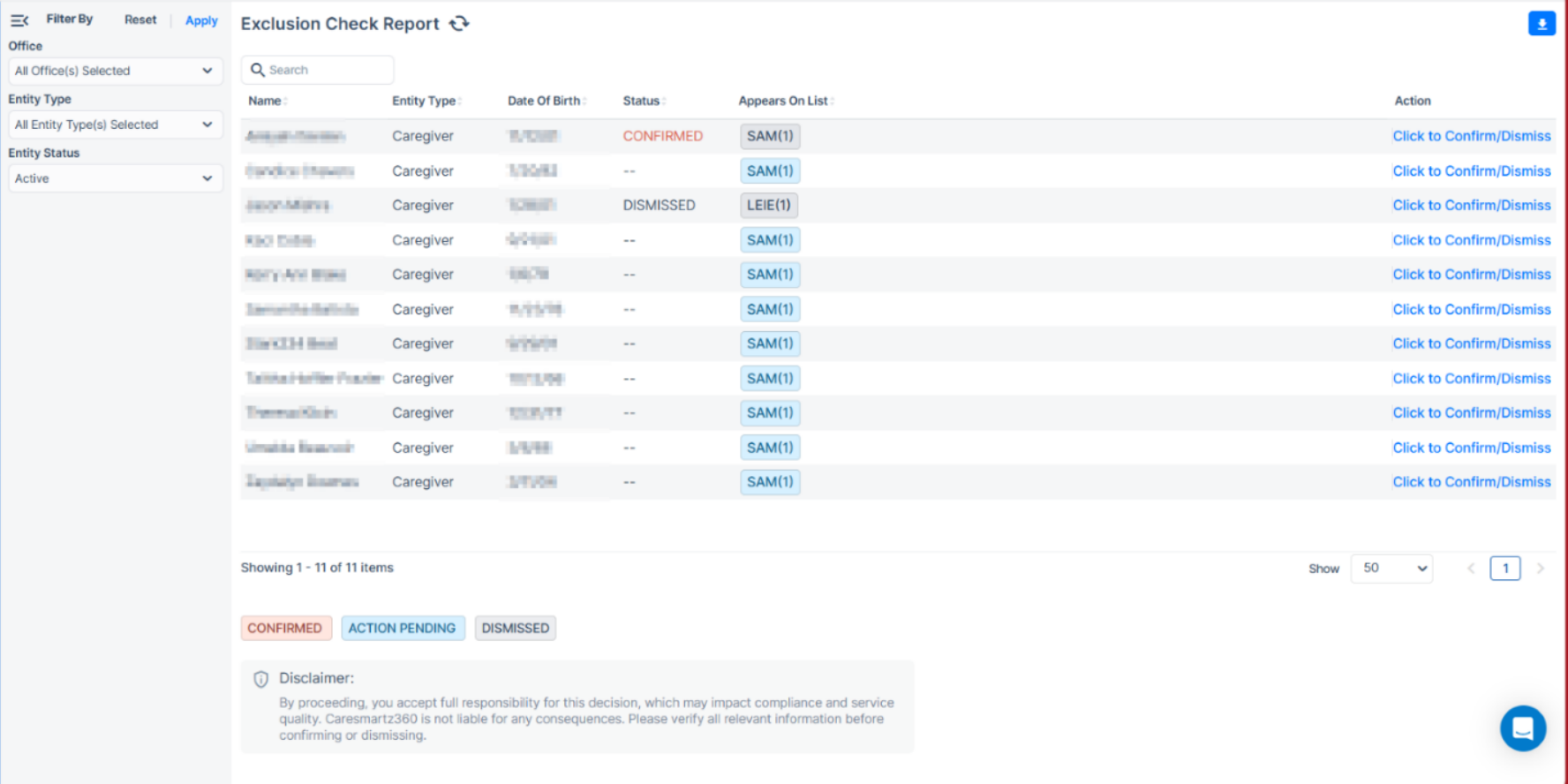Click 'Showing 1 - 11 of 11 items'
The width and height of the screenshot is (1568, 784).
(x=317, y=568)
